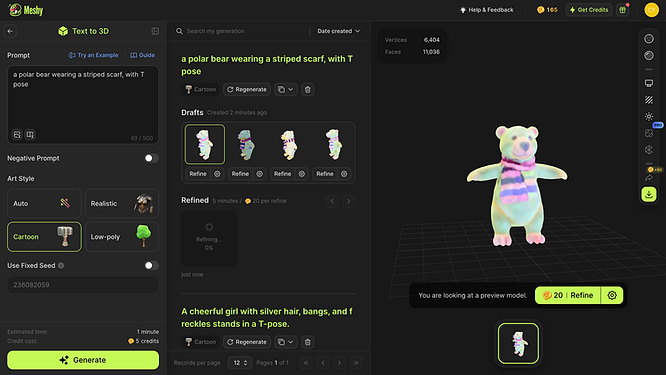Screen dimensions: 666x375
Task: Share the model with the arrow icon
Action: [649, 178]
